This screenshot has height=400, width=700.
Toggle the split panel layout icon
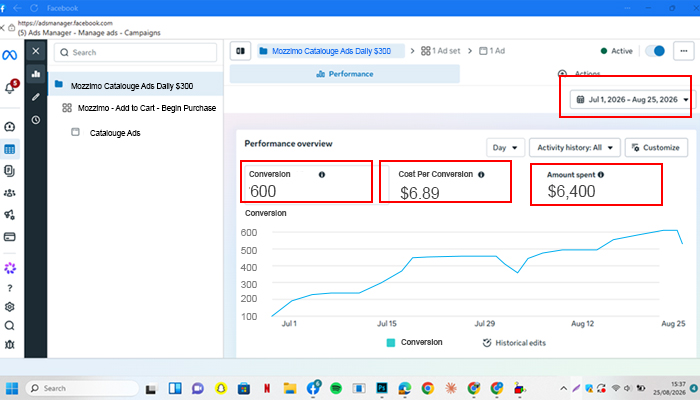pos(240,51)
